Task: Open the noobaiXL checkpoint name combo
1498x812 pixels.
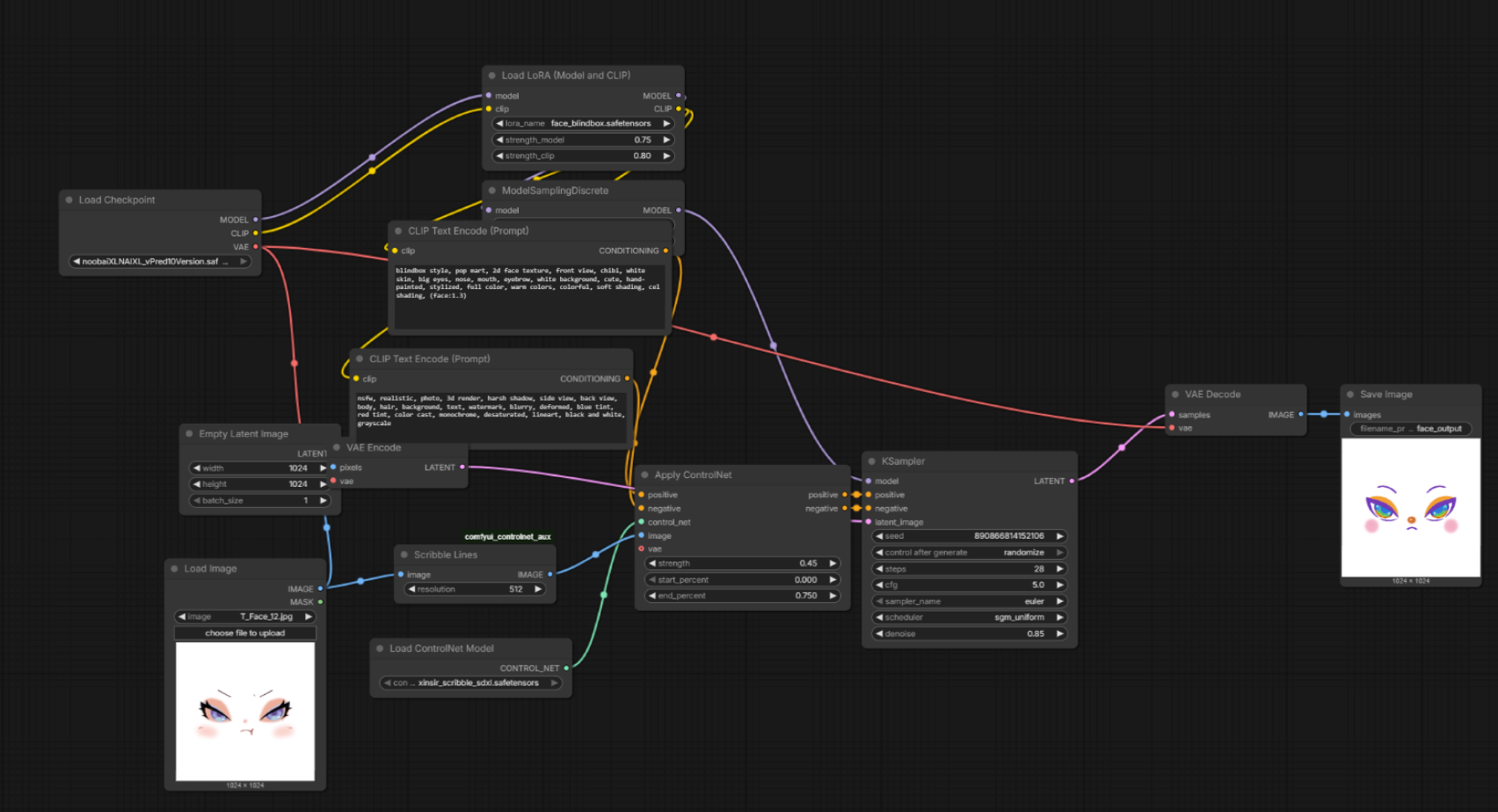Action: (x=160, y=262)
